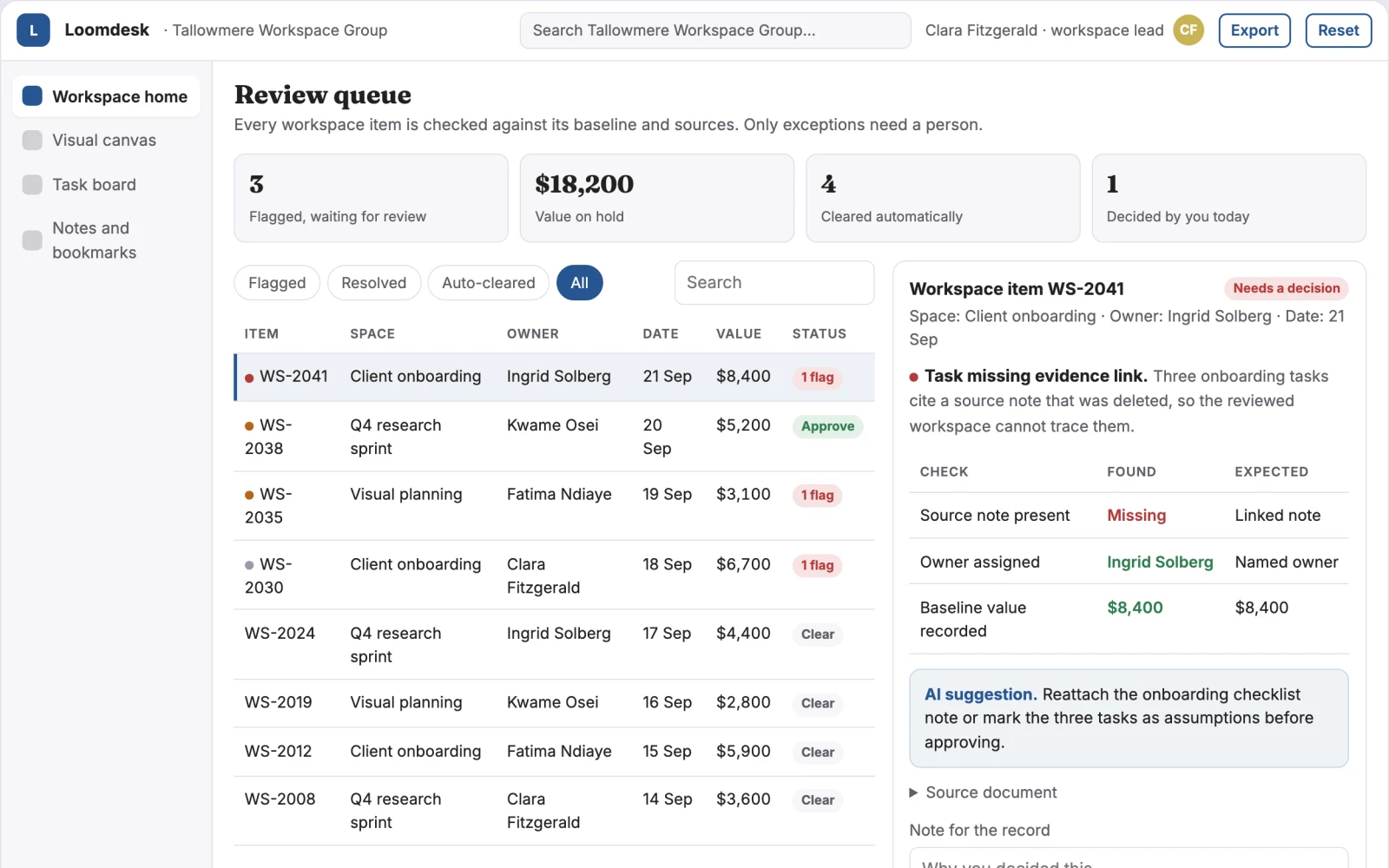
Task: Click the Task board sidebar icon
Action: pos(32,184)
